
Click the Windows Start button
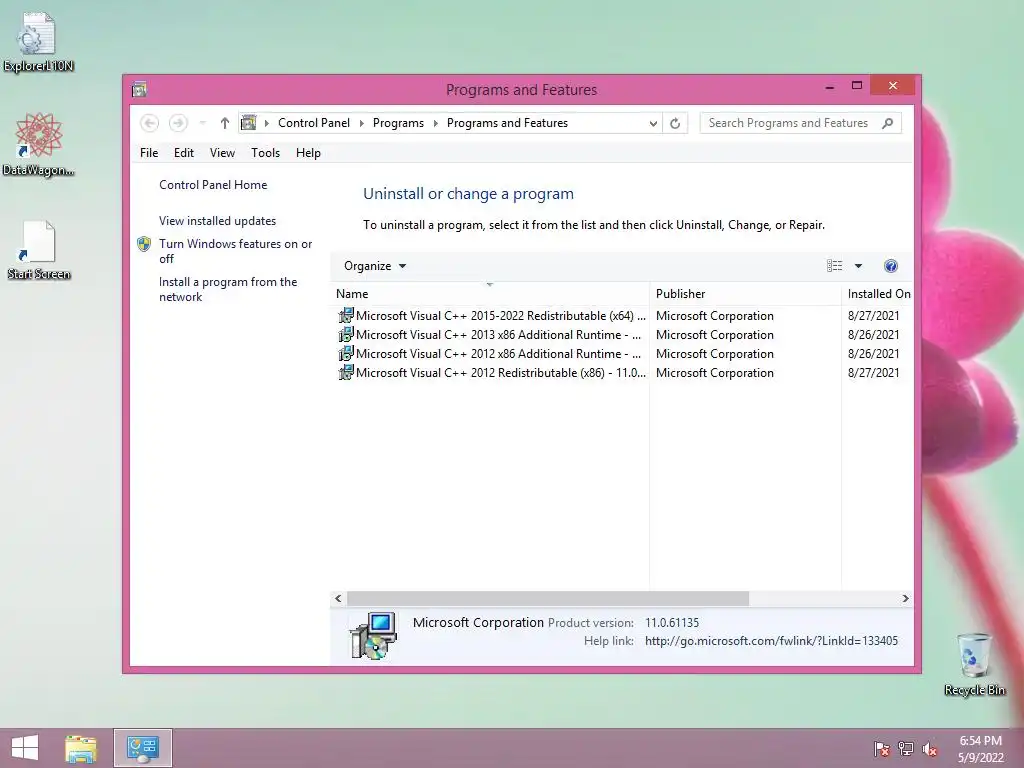tap(25, 748)
